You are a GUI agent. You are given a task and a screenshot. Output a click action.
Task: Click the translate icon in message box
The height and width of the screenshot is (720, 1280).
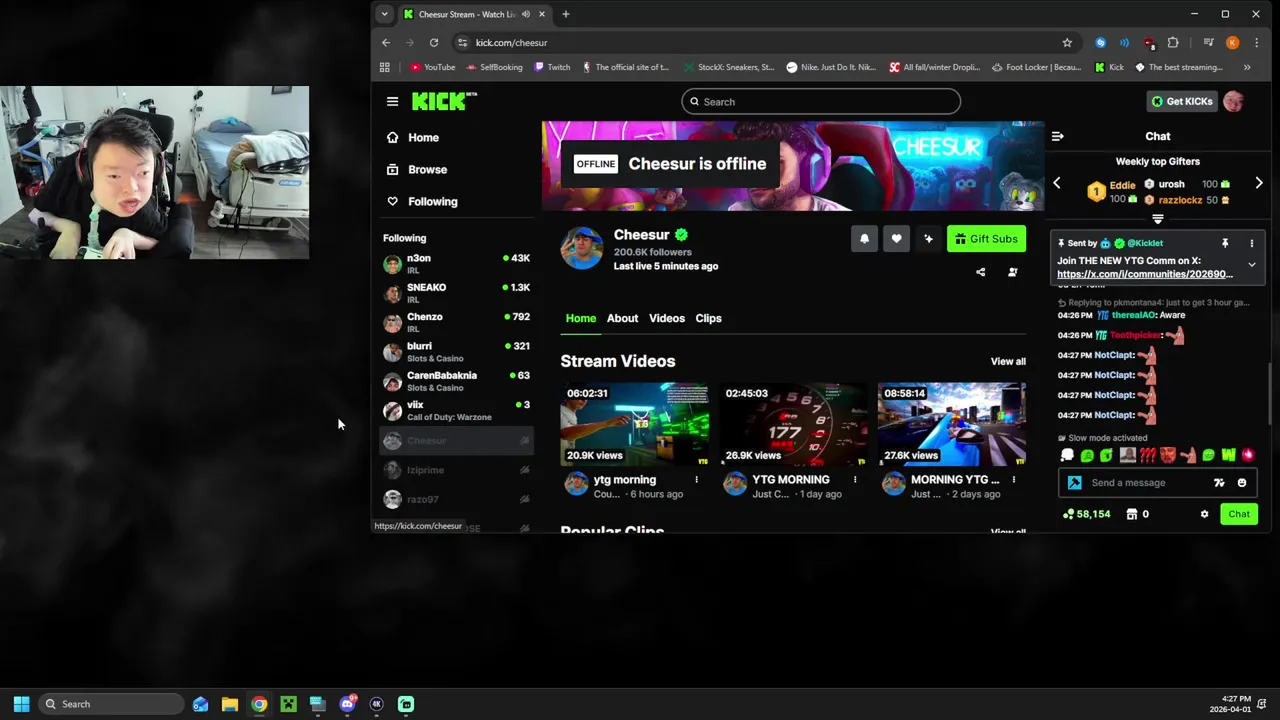pos(1219,483)
